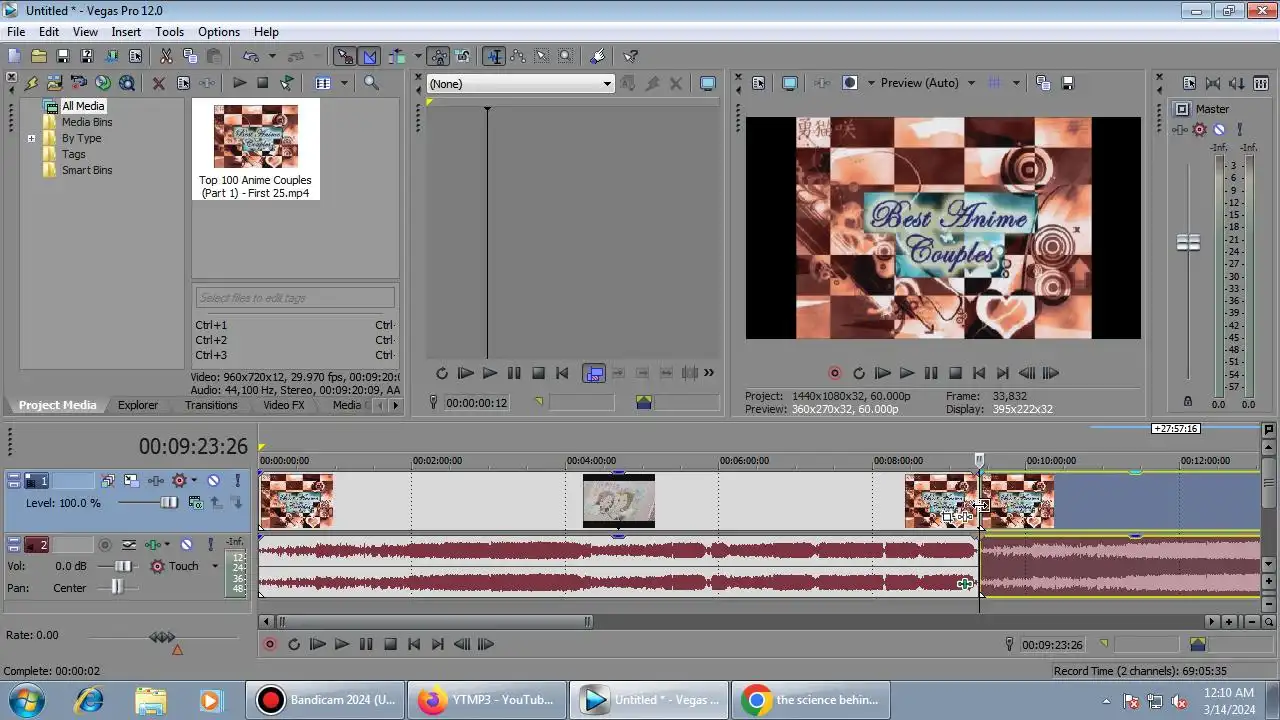Open Media Properties in Project Media toolbar
The image size is (1280, 720).
click(x=183, y=83)
